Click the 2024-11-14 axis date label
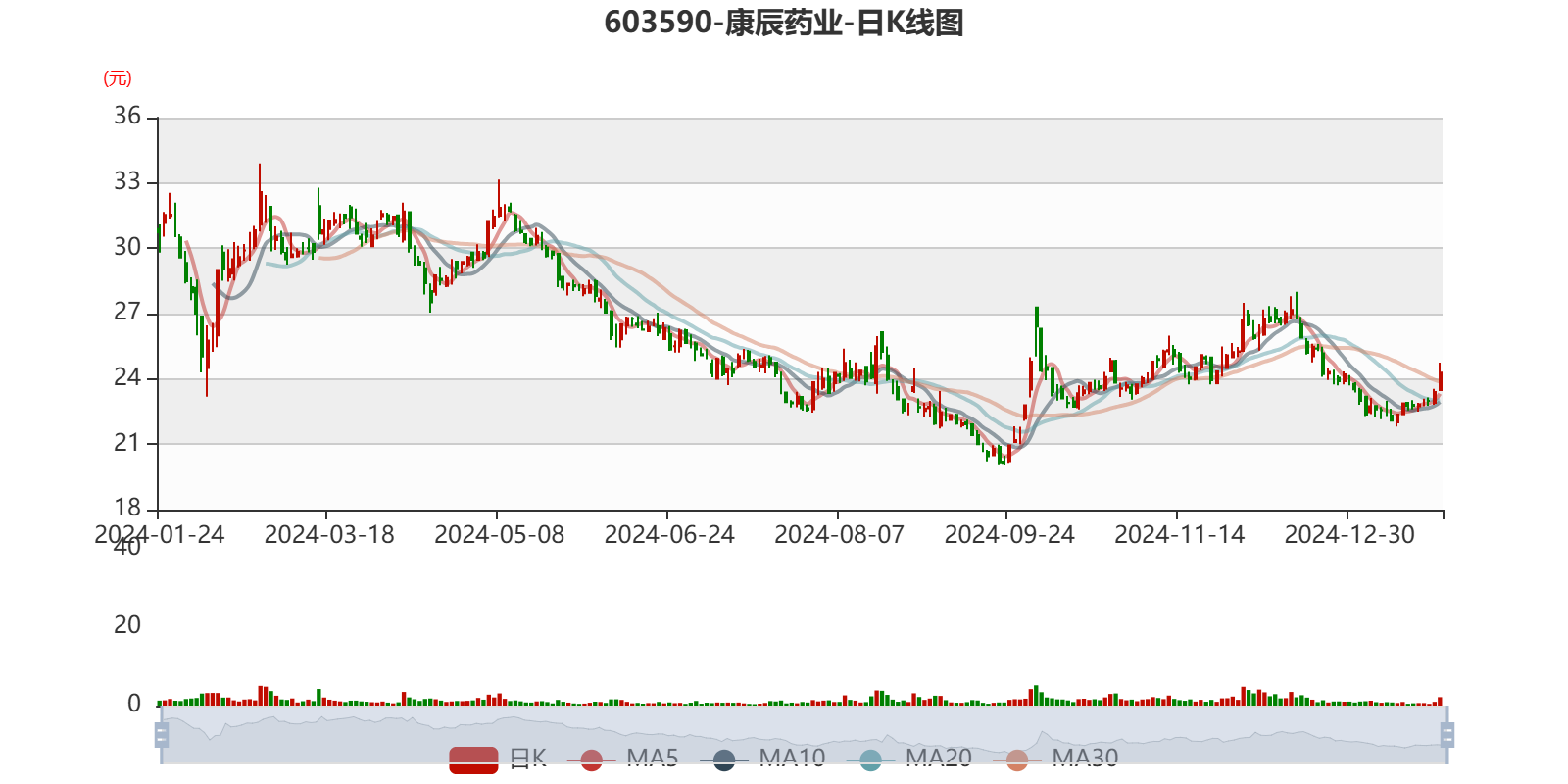 tap(1180, 534)
